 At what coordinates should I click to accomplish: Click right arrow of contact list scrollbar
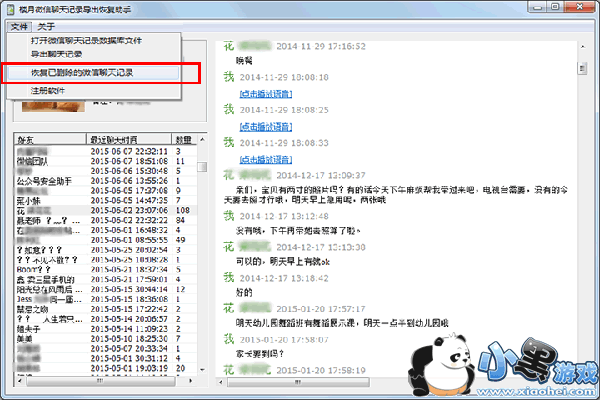tap(191, 381)
